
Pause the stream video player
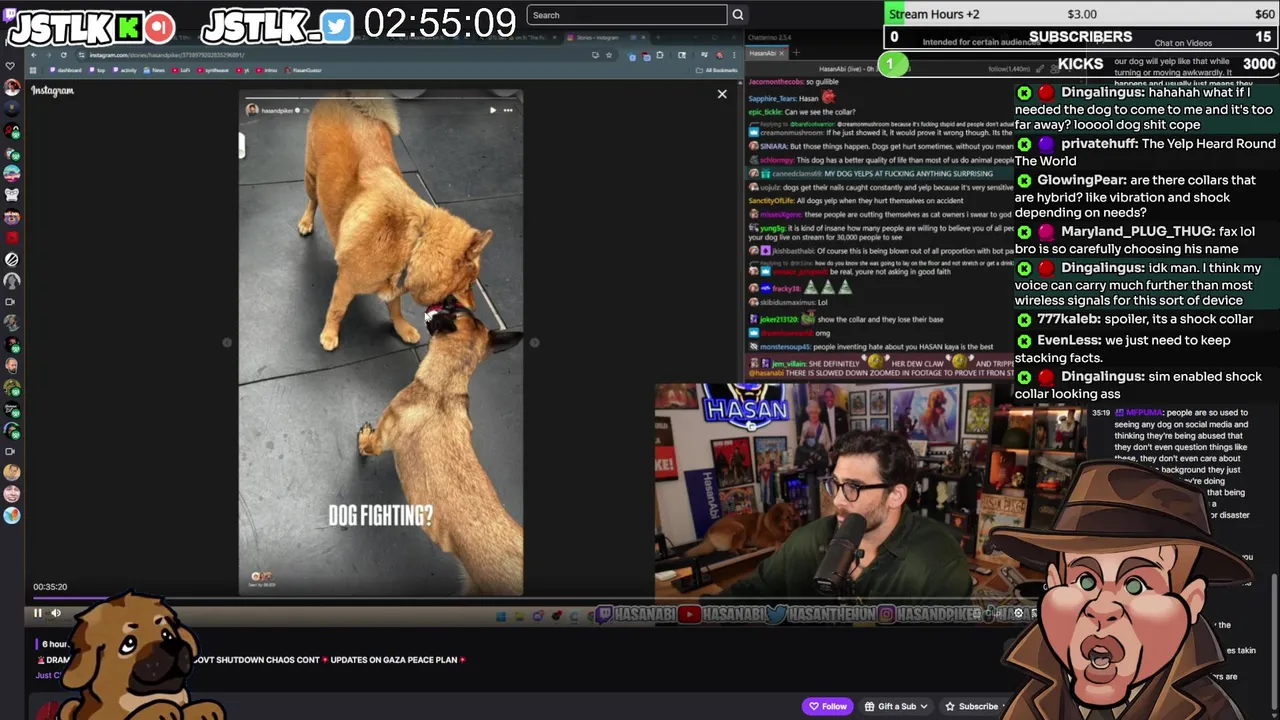point(38,613)
